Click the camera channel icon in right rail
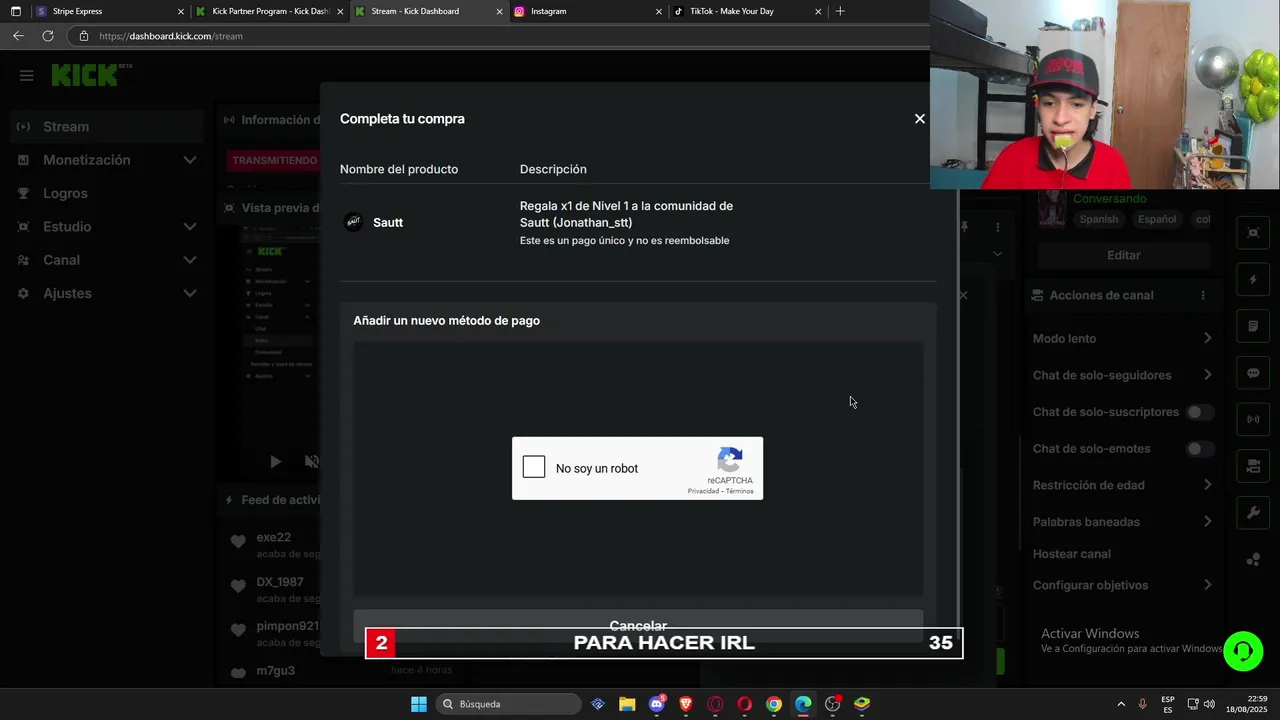Screen dimensions: 1280x720 coord(1253,466)
